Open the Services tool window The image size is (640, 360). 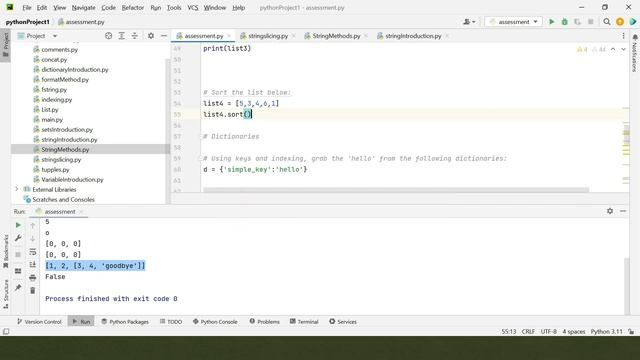pos(343,322)
